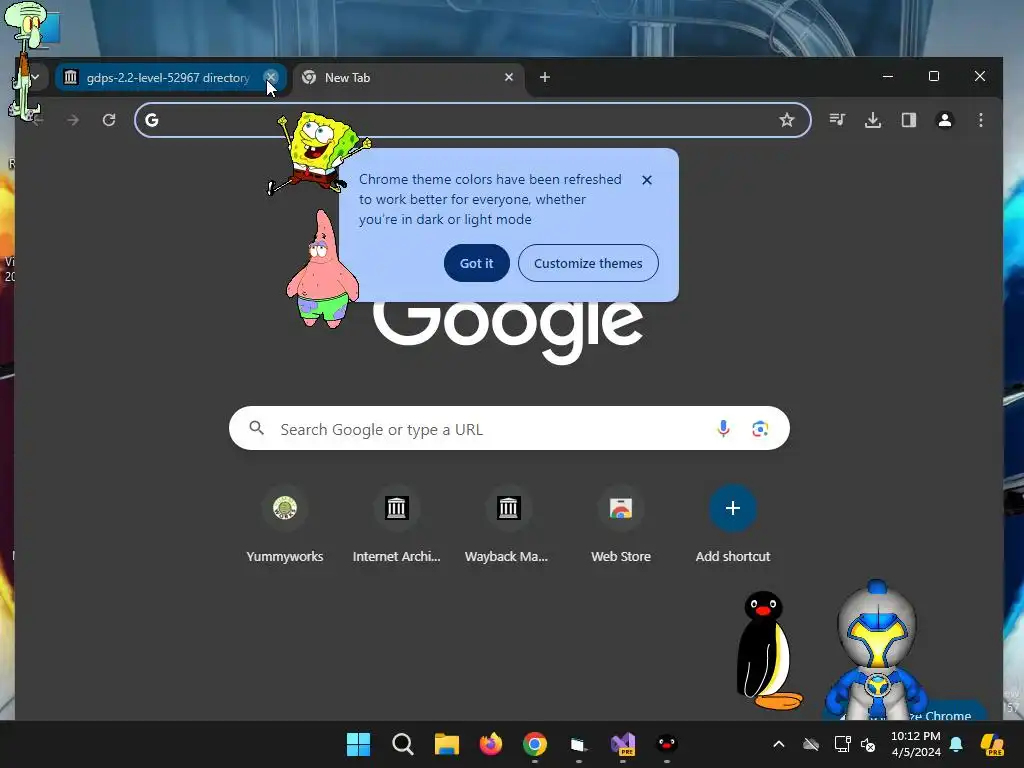Open the Chrome three-dot menu
Viewport: 1024px width, 768px height.
[981, 120]
